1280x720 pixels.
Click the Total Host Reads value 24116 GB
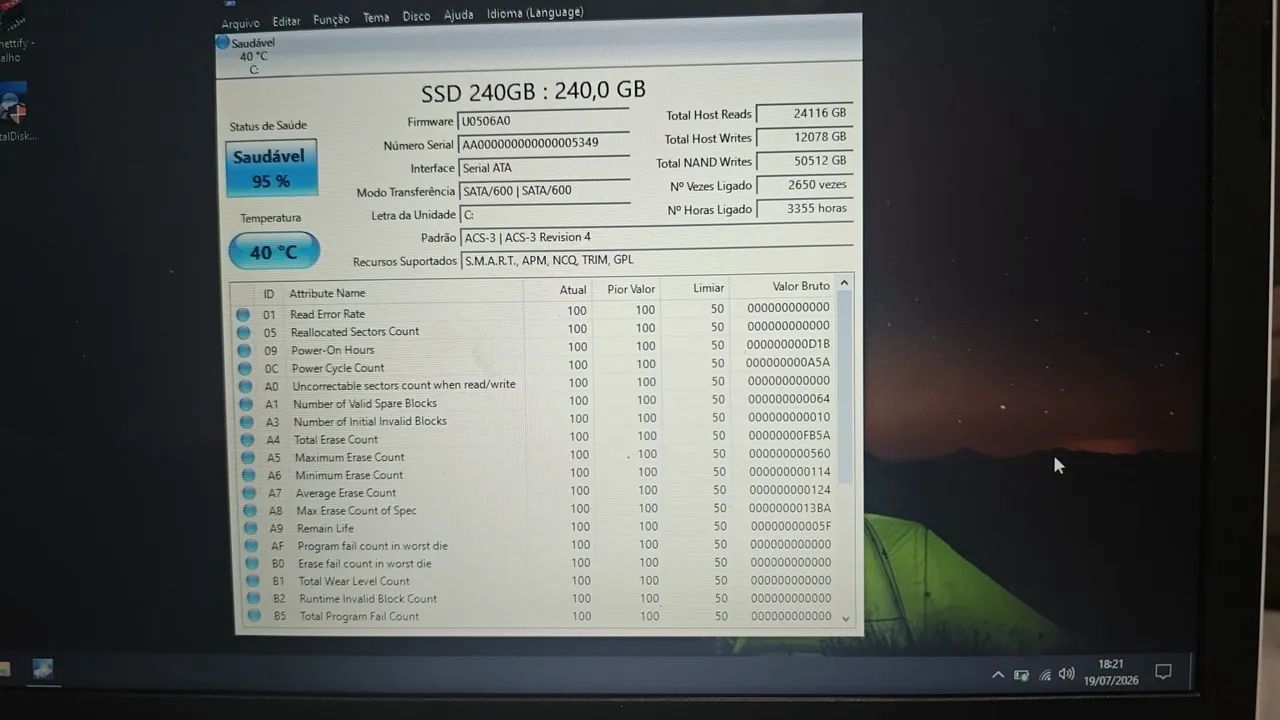[804, 113]
